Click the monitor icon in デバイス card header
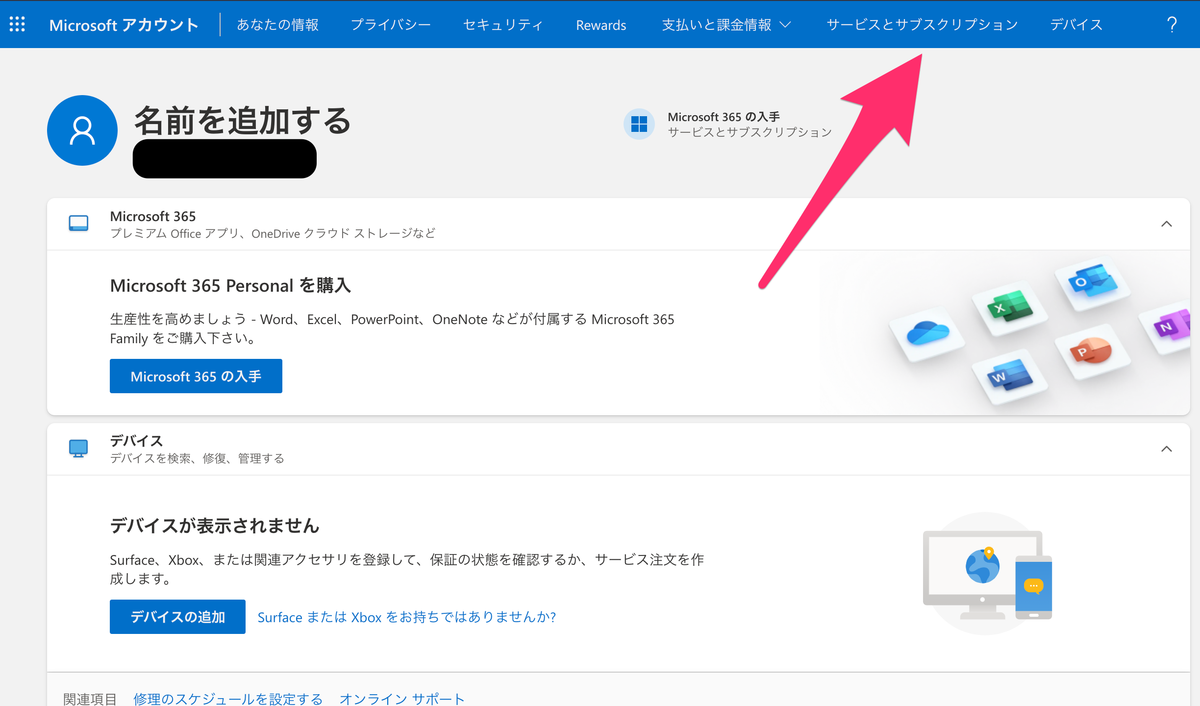Image resolution: width=1200 pixels, height=706 pixels. 79,448
